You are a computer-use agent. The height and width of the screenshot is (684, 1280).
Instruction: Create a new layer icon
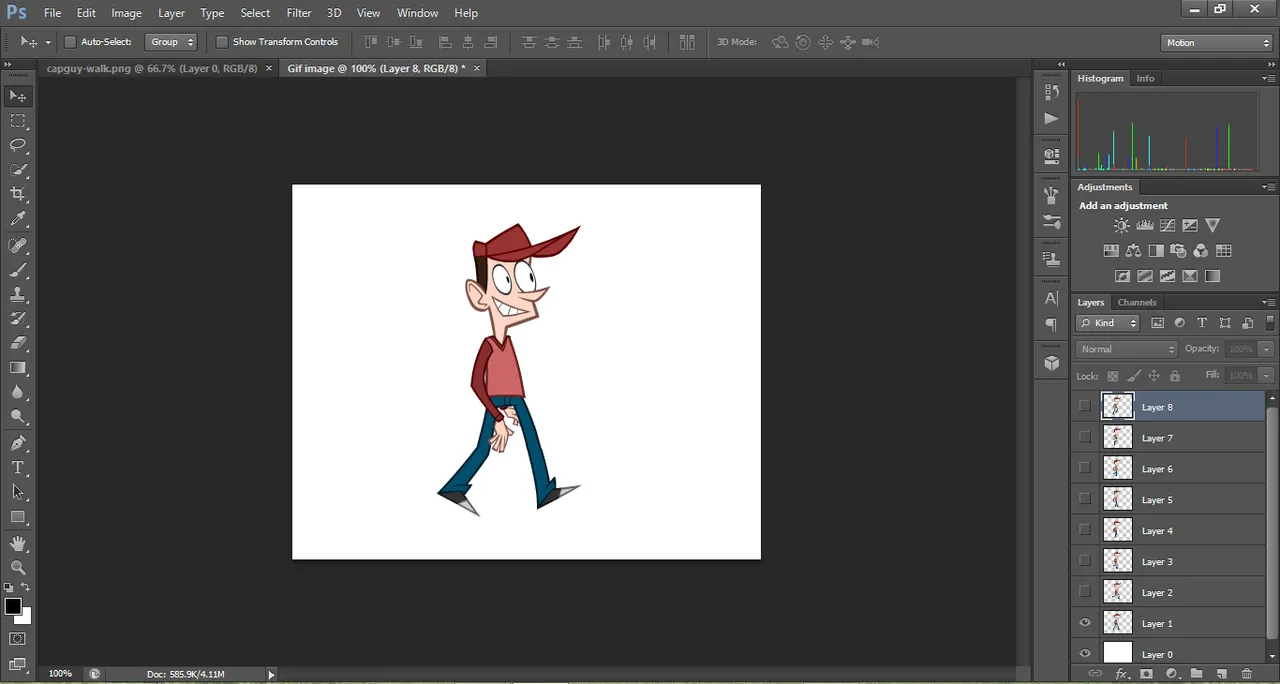tap(1221, 675)
